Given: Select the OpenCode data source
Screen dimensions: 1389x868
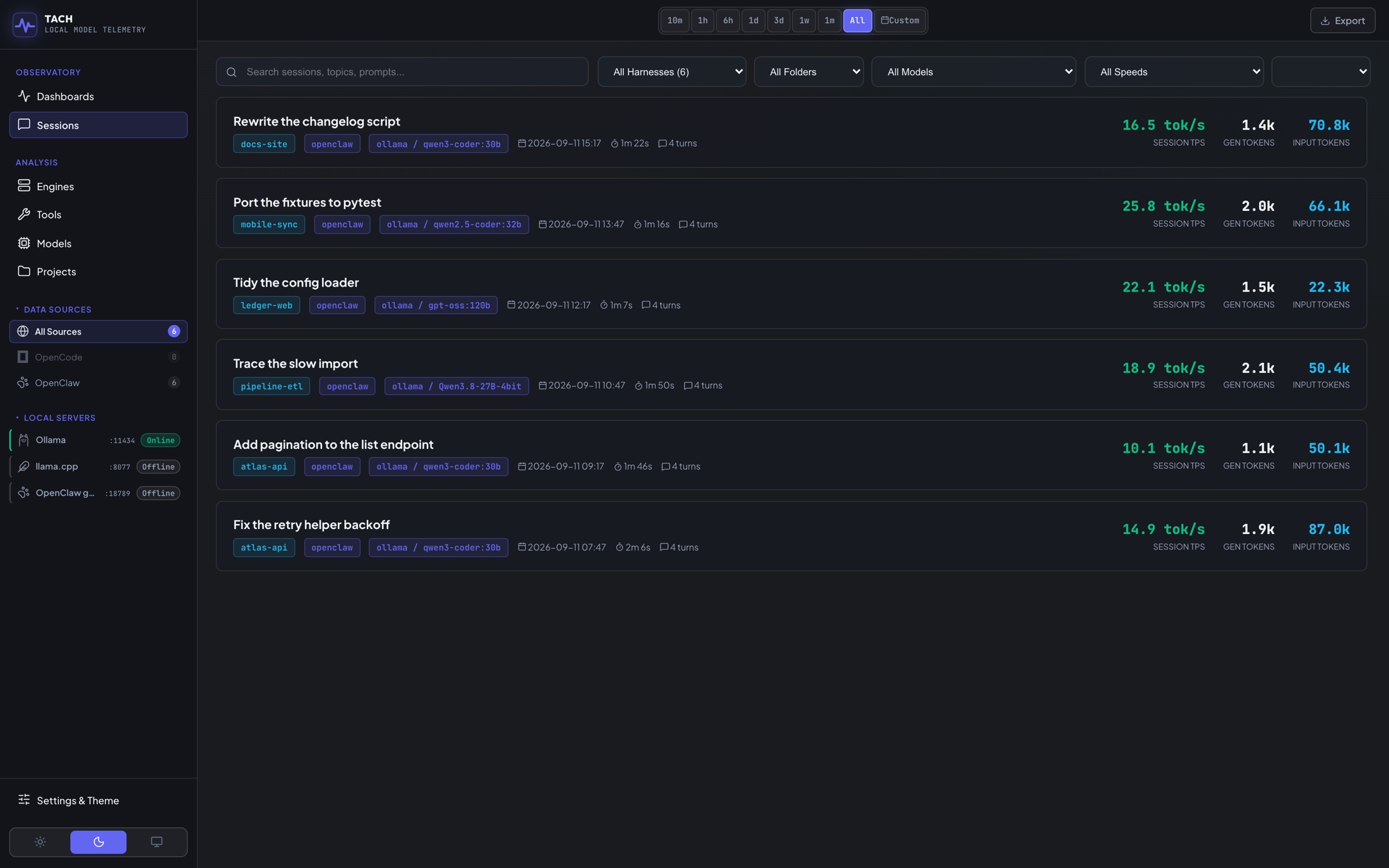Looking at the screenshot, I should pos(98,357).
